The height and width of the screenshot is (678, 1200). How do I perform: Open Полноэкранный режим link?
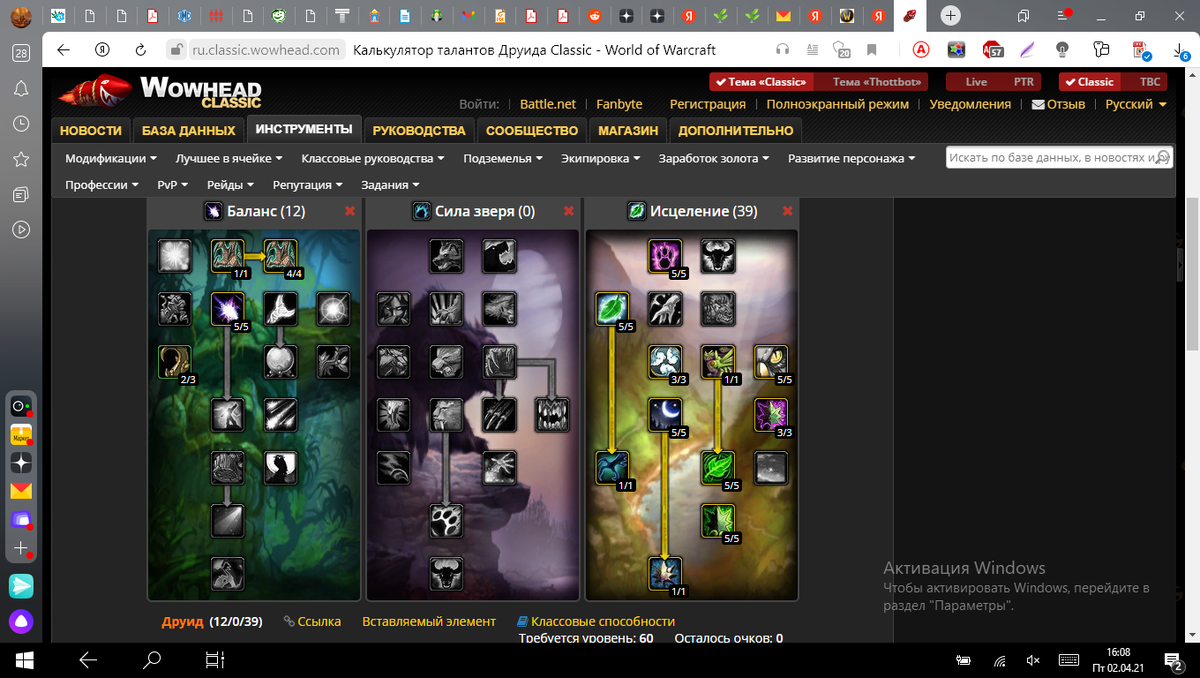point(837,104)
